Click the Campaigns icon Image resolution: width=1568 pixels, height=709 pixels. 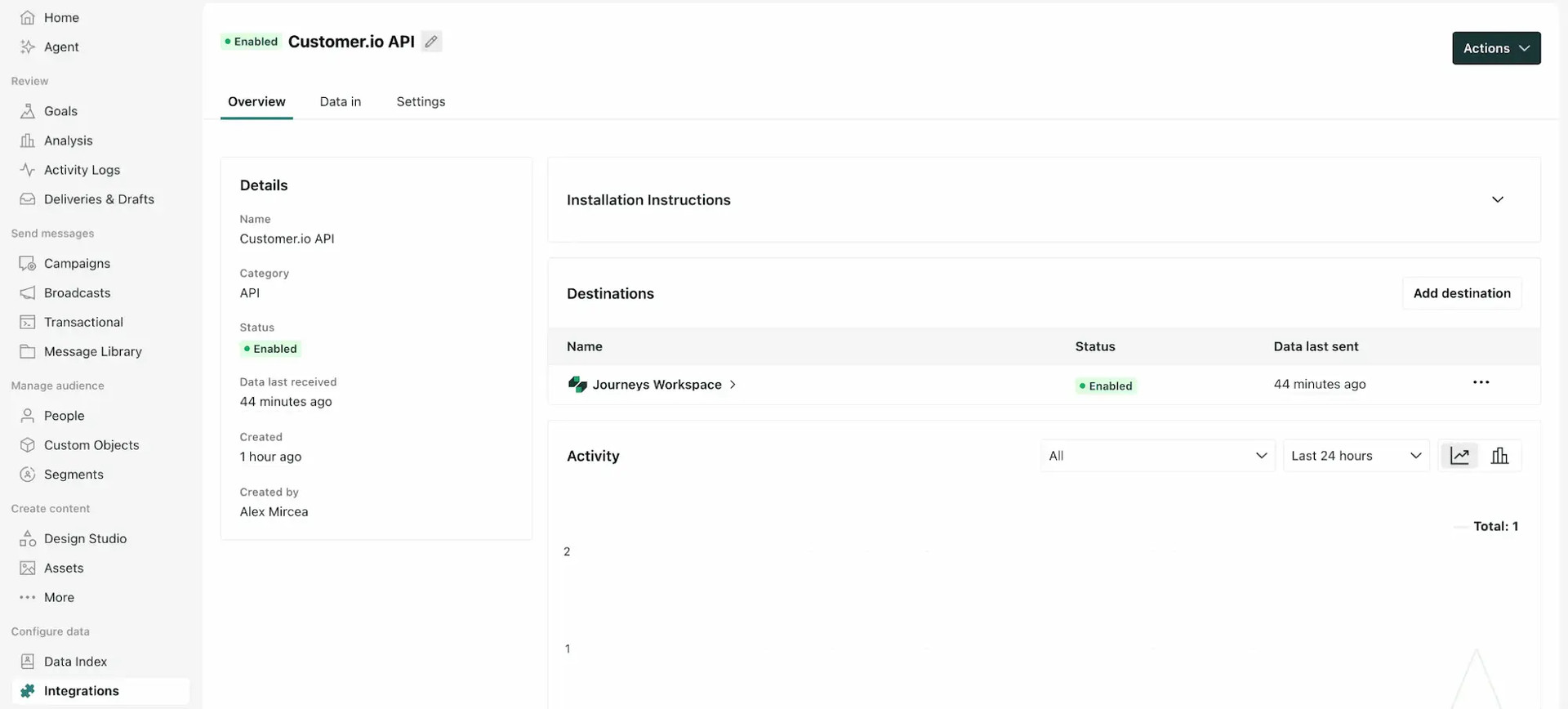pyautogui.click(x=28, y=263)
